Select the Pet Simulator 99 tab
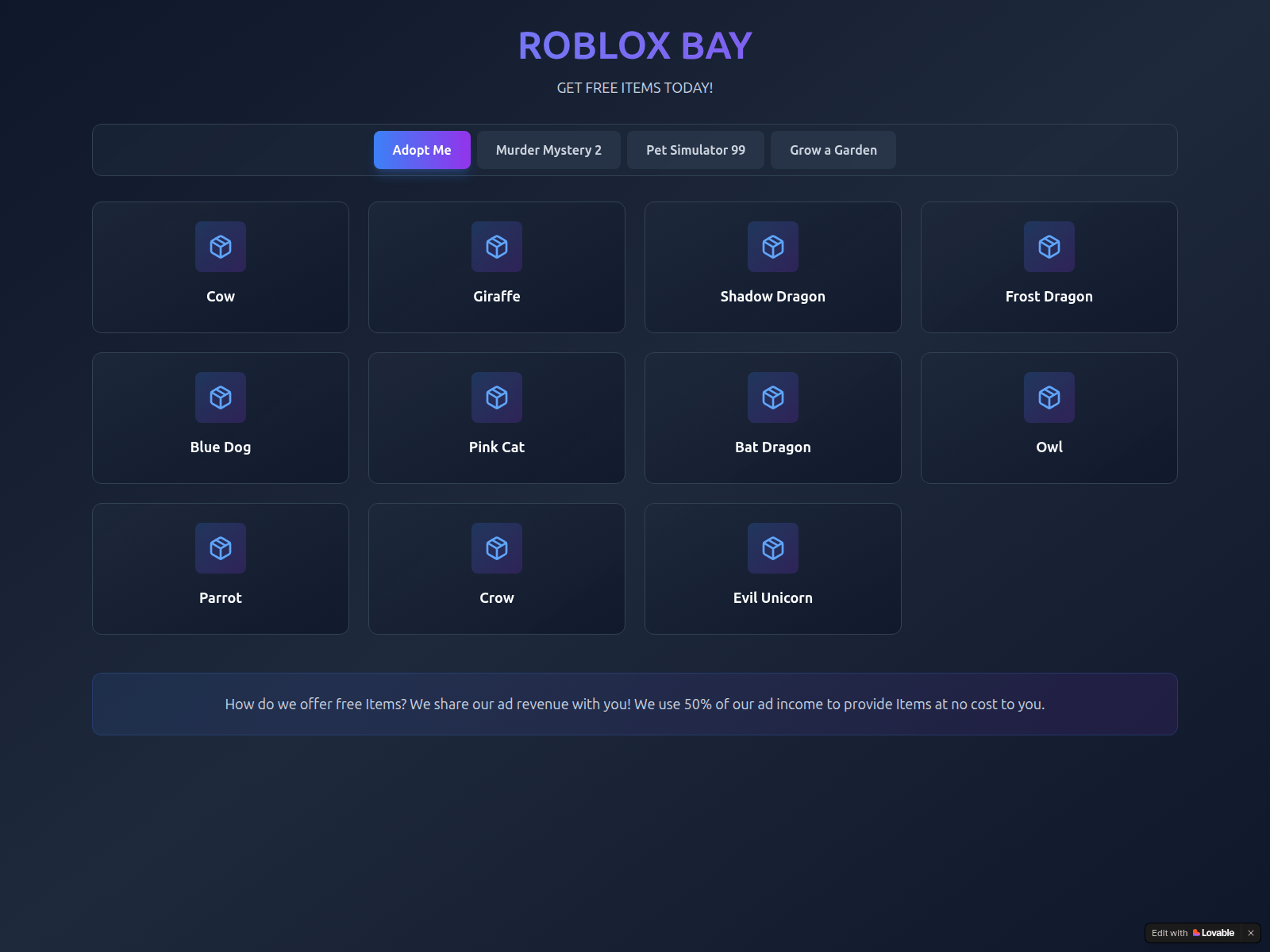The width and height of the screenshot is (1270, 952). click(695, 150)
